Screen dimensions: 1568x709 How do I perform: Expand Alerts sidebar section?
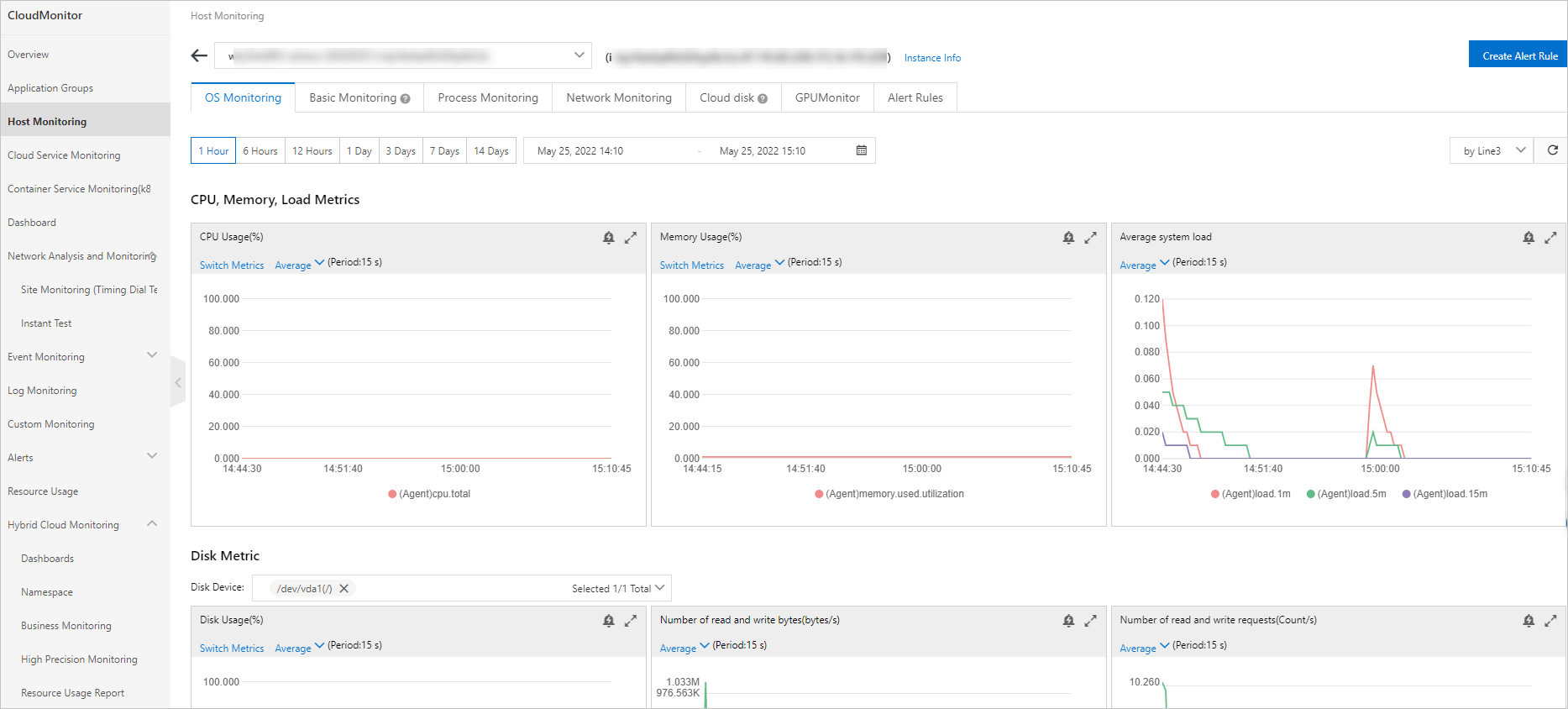[152, 456]
